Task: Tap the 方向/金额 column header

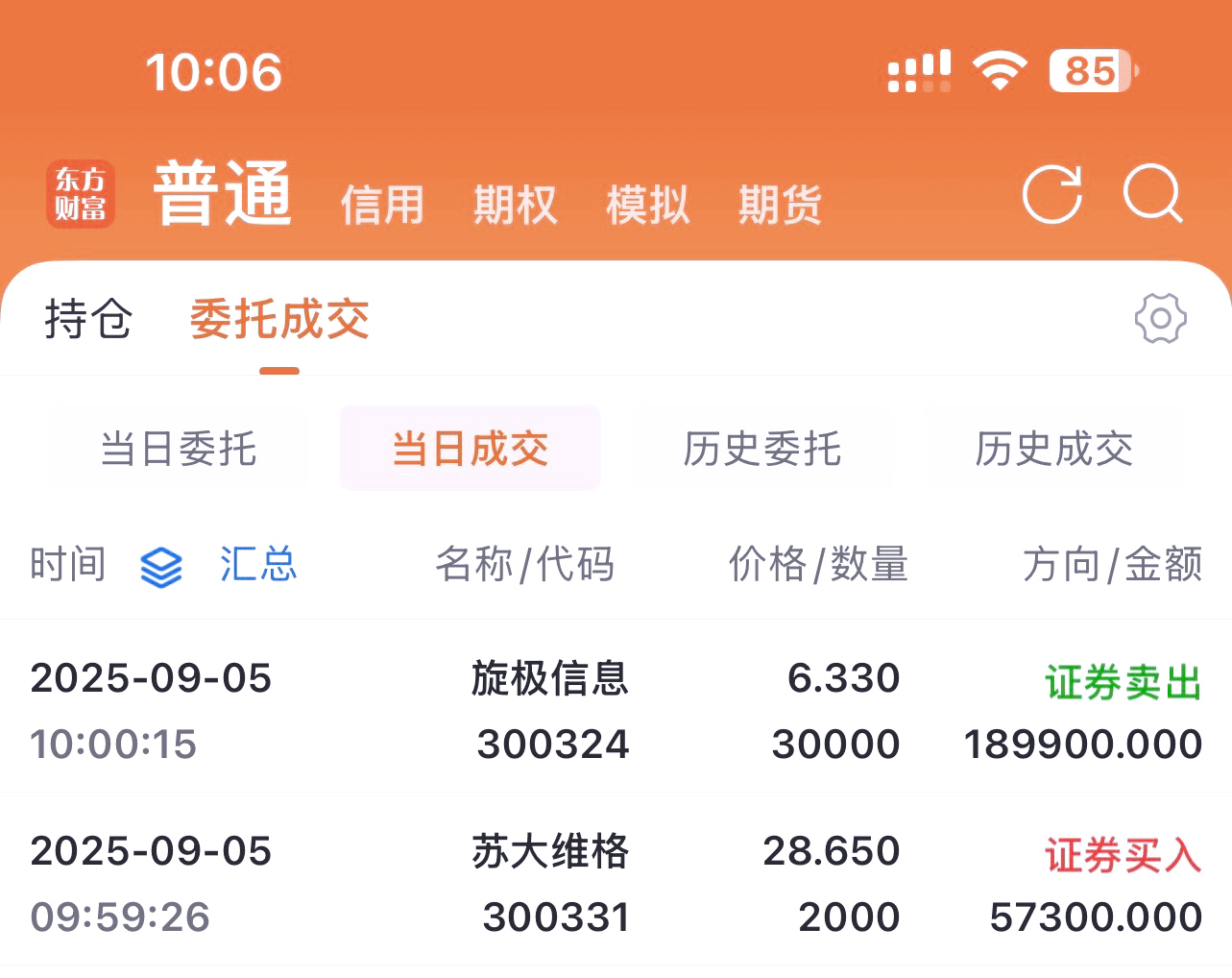Action: click(x=1112, y=564)
